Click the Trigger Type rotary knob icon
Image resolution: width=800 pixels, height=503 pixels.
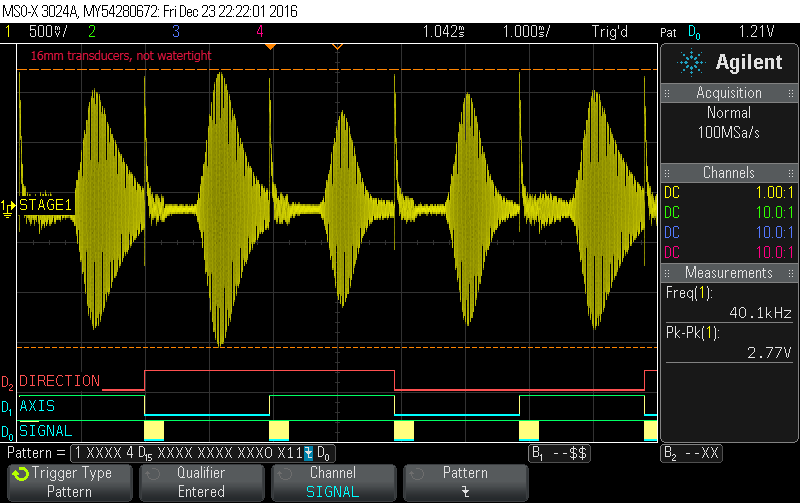tap(21, 474)
